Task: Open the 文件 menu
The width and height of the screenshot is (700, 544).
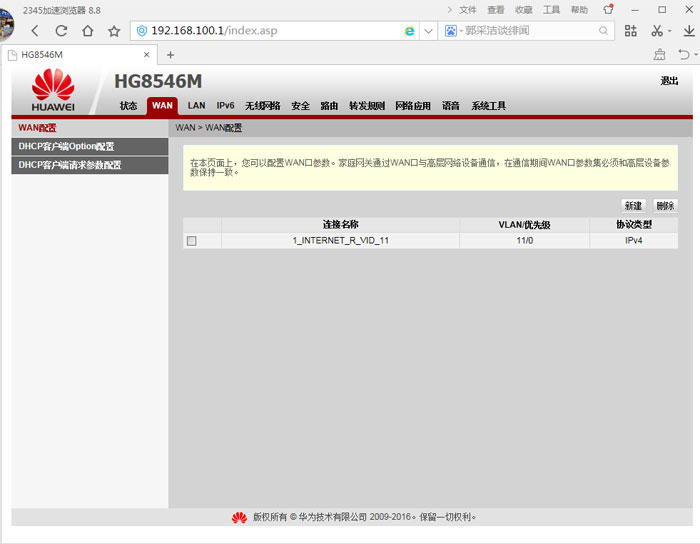Action: [x=468, y=9]
